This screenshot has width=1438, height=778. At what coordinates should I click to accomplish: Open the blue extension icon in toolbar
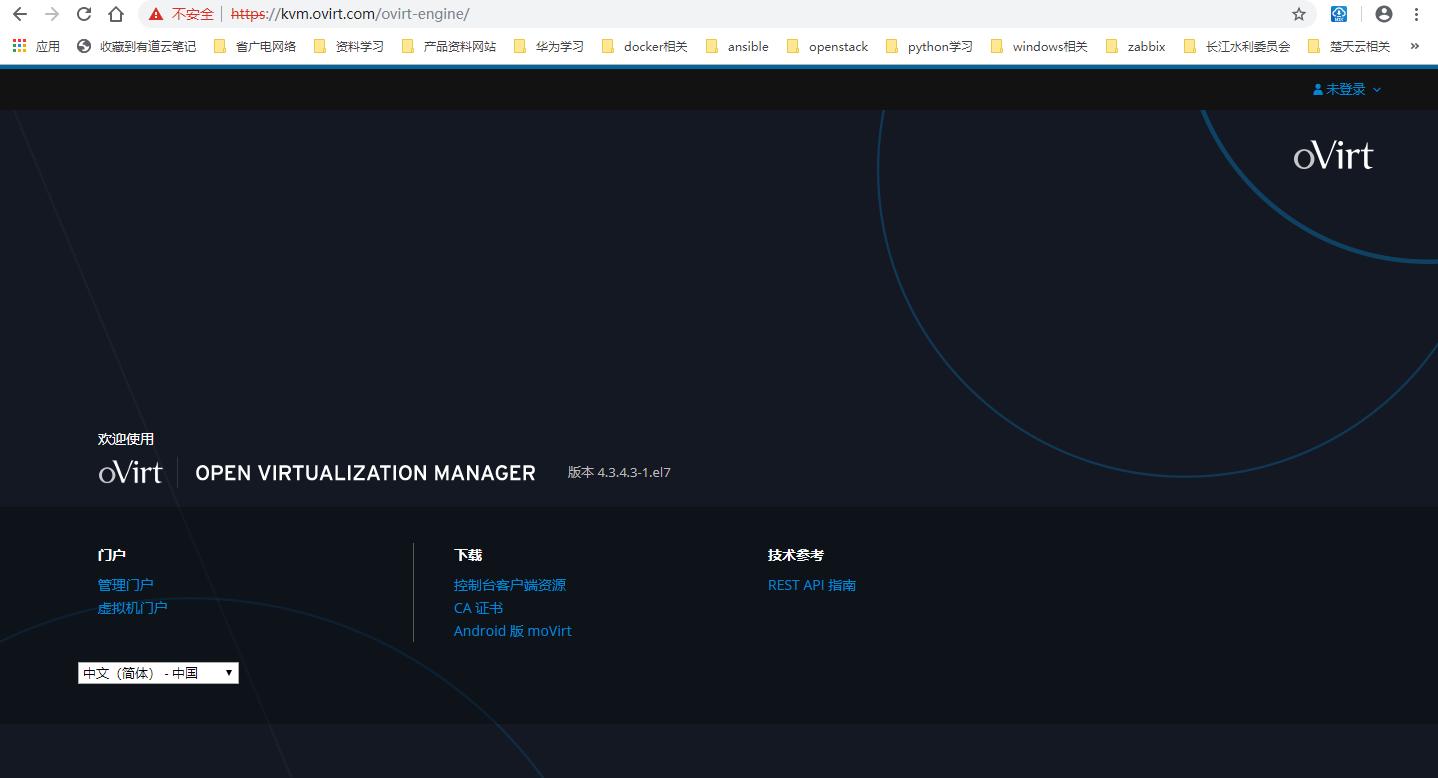1339,14
